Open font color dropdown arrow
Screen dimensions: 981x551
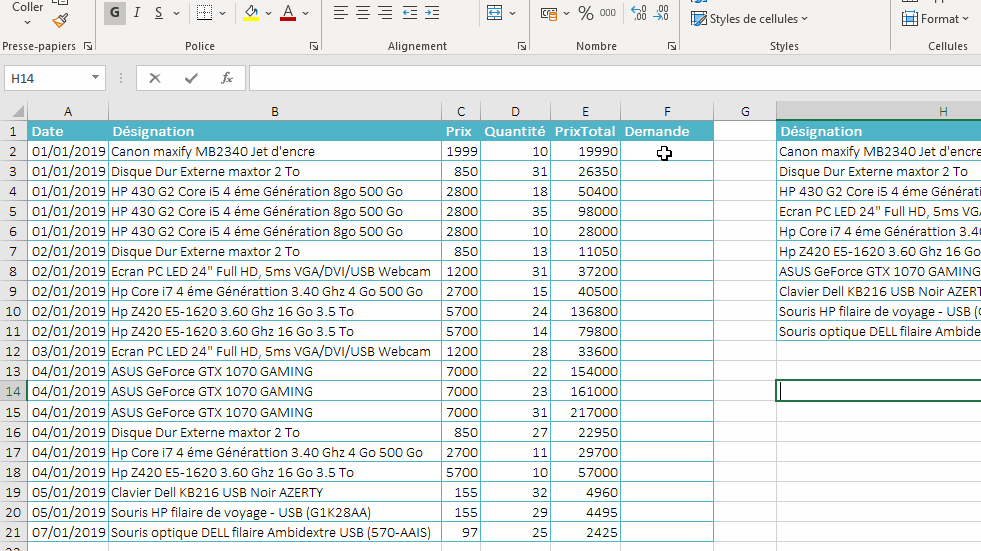point(305,13)
